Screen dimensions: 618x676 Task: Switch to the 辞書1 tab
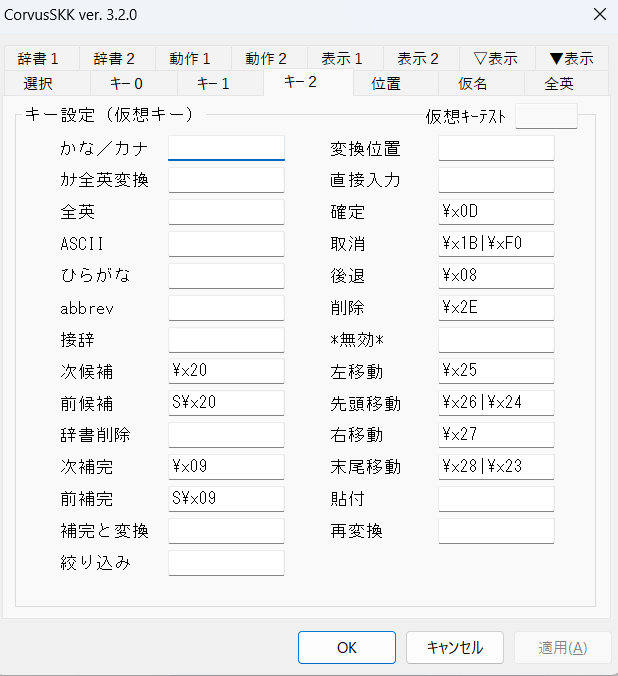[42, 58]
